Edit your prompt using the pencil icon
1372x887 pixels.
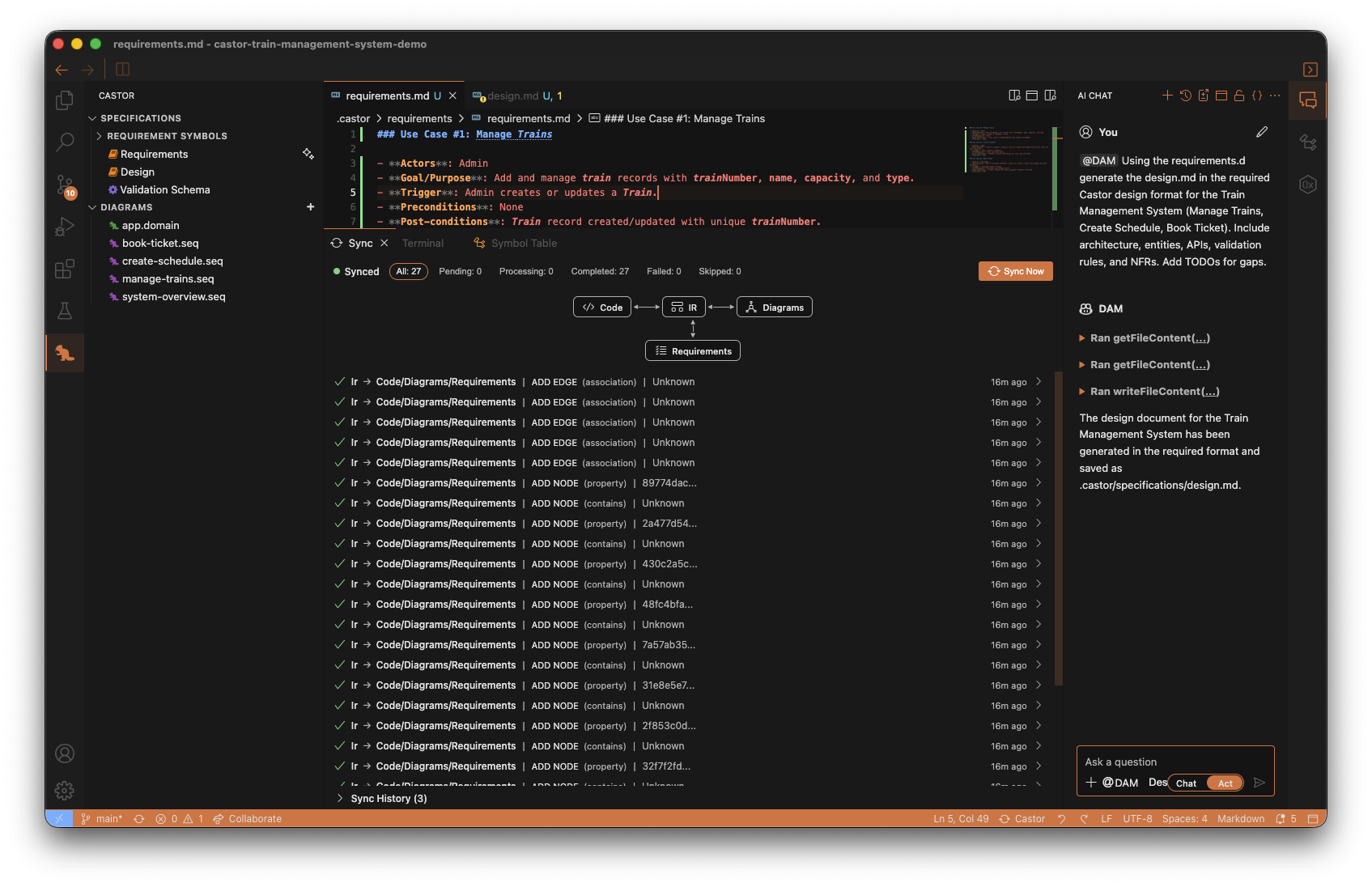[x=1263, y=131]
